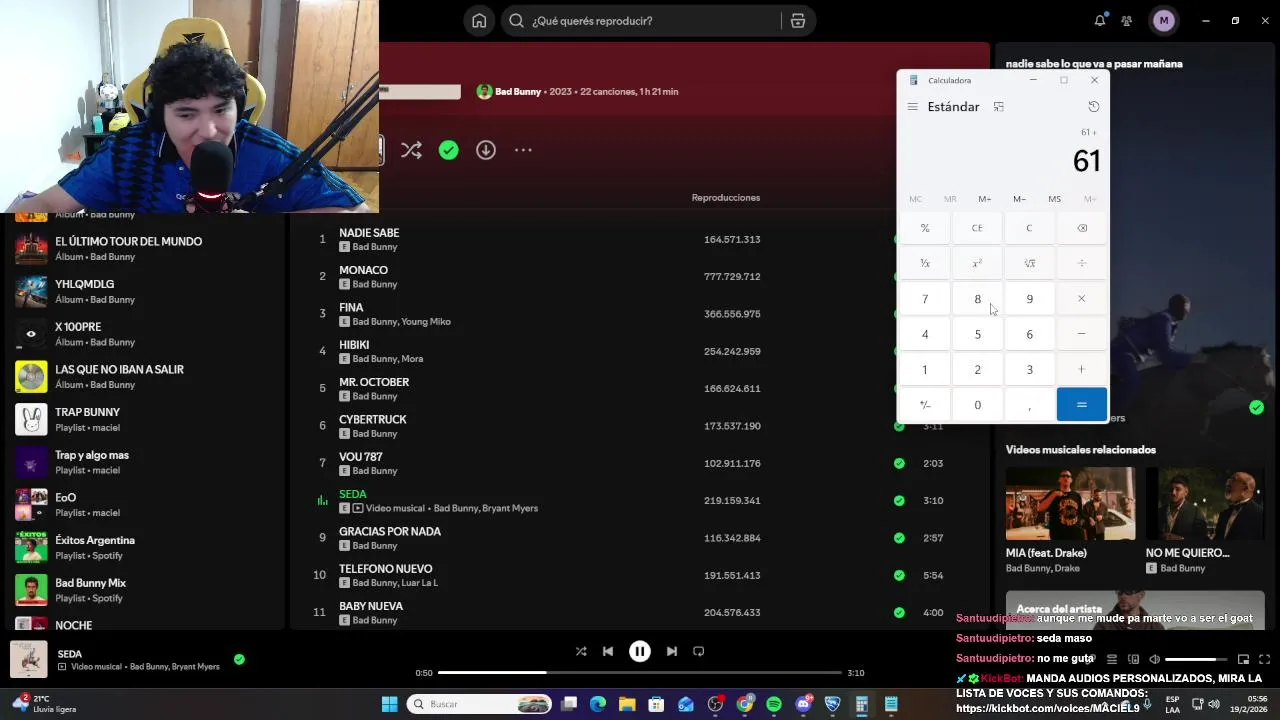Toggle saved checkmark on GRACIAS POR NADA row

[899, 538]
